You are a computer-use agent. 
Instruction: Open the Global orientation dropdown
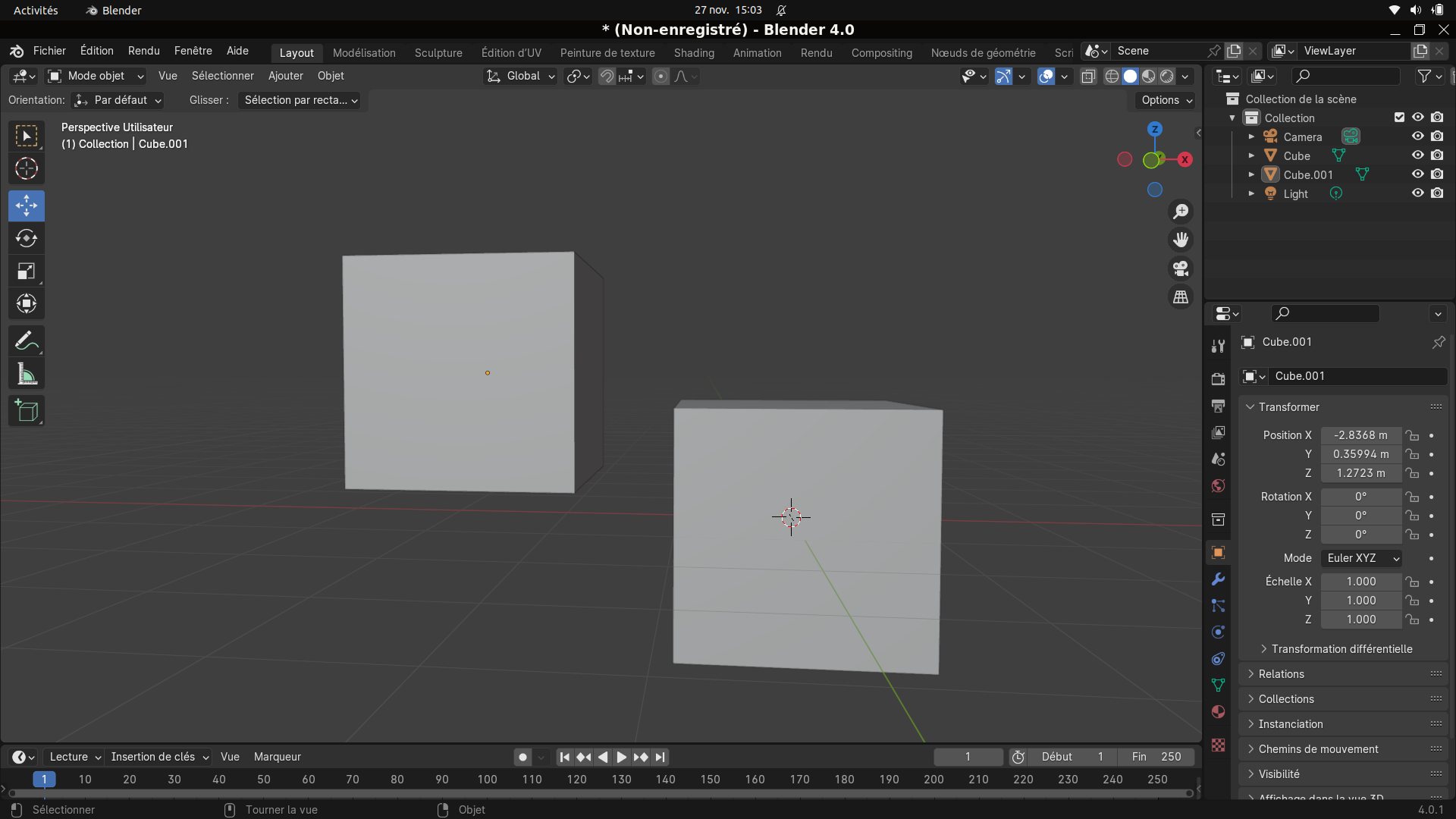tap(521, 76)
